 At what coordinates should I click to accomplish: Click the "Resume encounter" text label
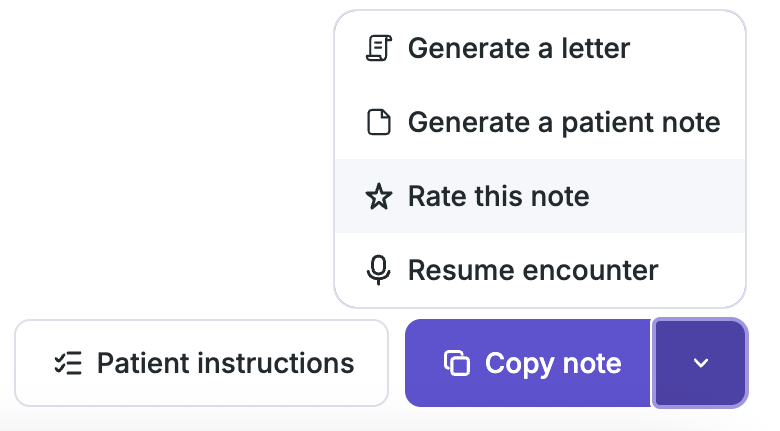tap(533, 270)
